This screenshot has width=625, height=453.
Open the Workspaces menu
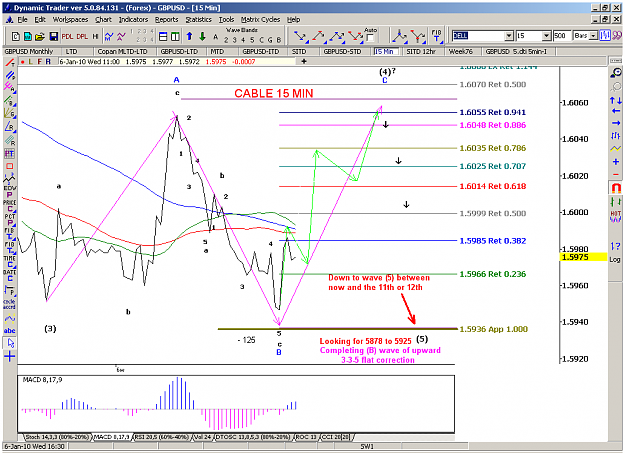click(x=71, y=20)
